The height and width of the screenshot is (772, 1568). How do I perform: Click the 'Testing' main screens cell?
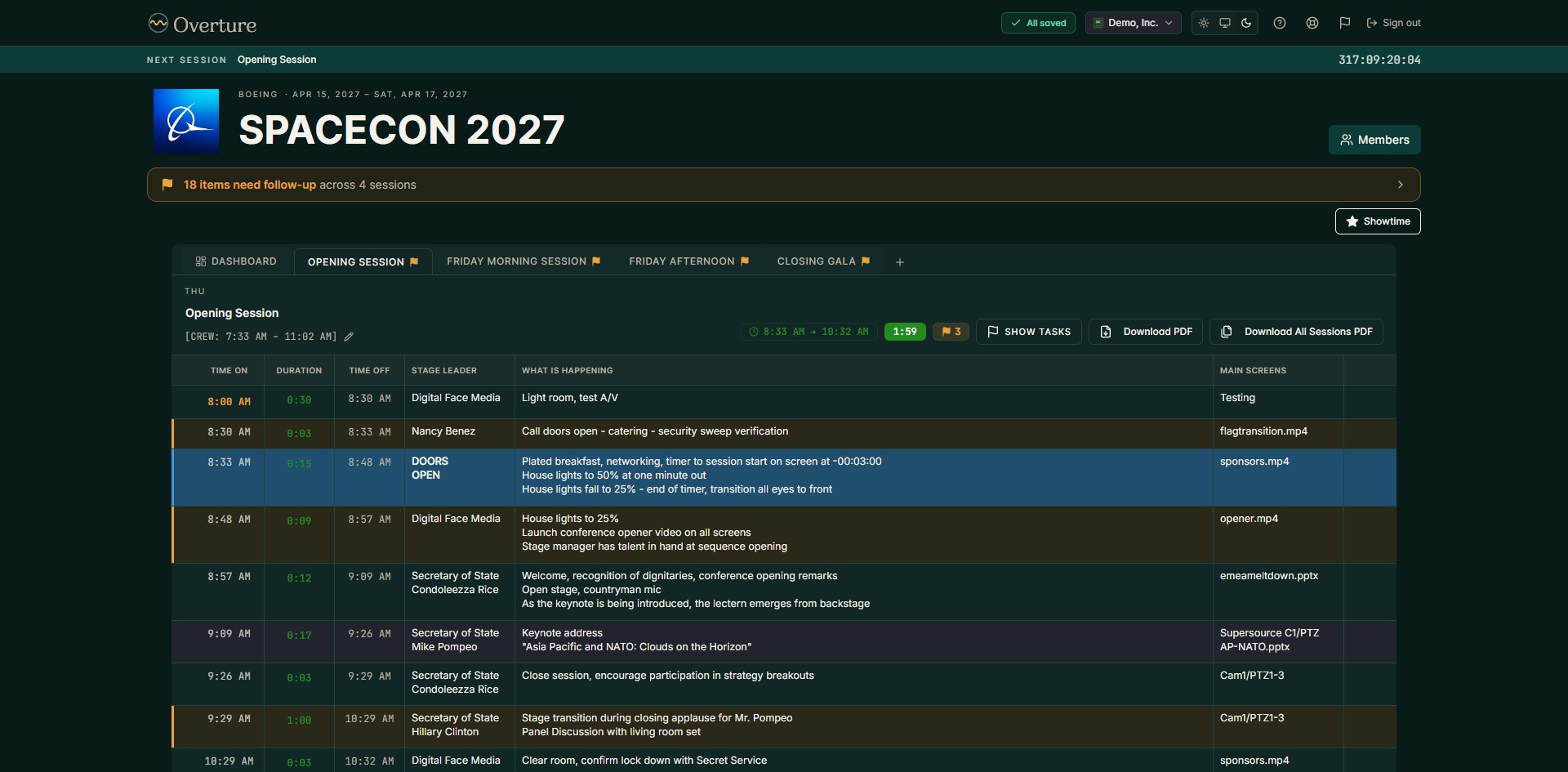pyautogui.click(x=1278, y=402)
